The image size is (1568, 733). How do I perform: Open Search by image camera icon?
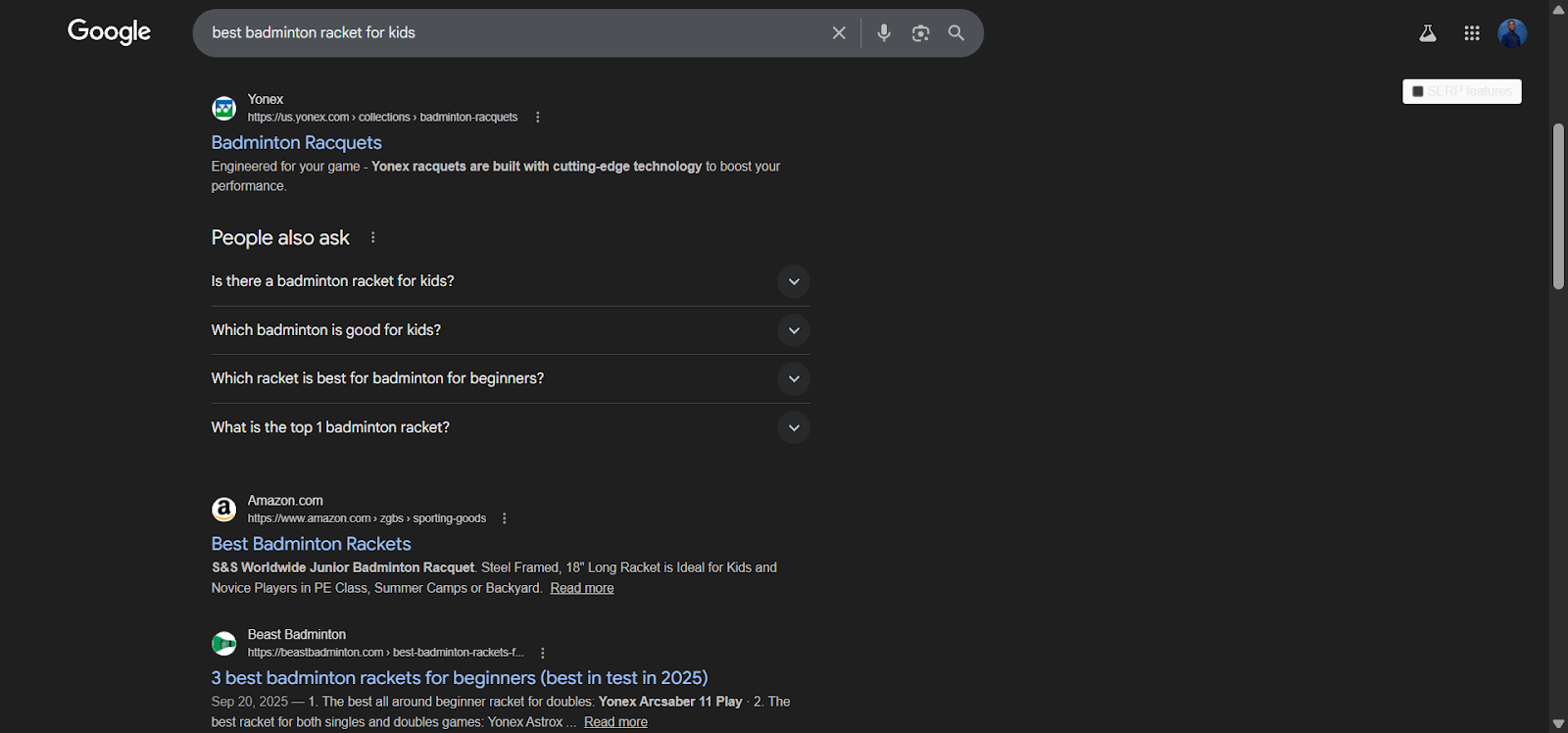pyautogui.click(x=920, y=33)
